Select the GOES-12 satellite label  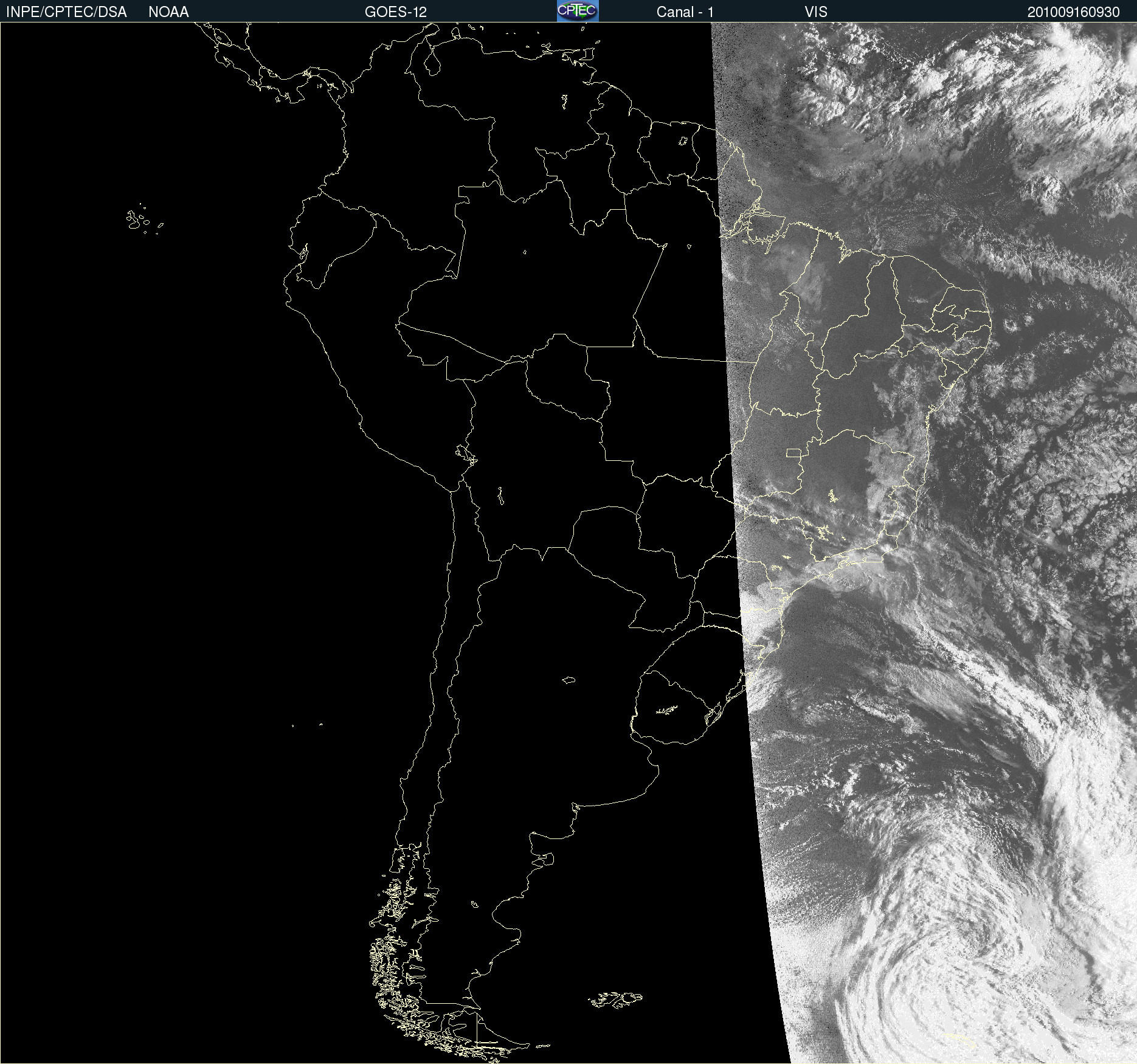pyautogui.click(x=396, y=12)
